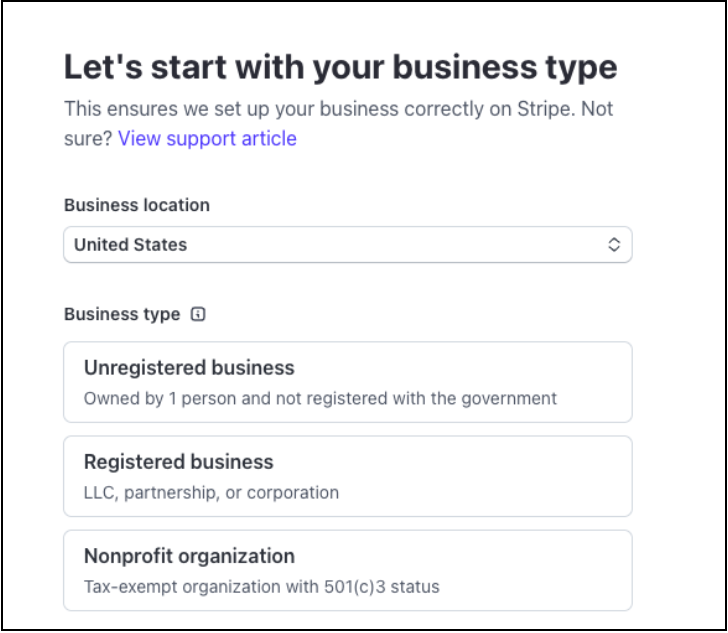Select the Unregistered business option
Image resolution: width=728 pixels, height=633 pixels.
coord(347,382)
